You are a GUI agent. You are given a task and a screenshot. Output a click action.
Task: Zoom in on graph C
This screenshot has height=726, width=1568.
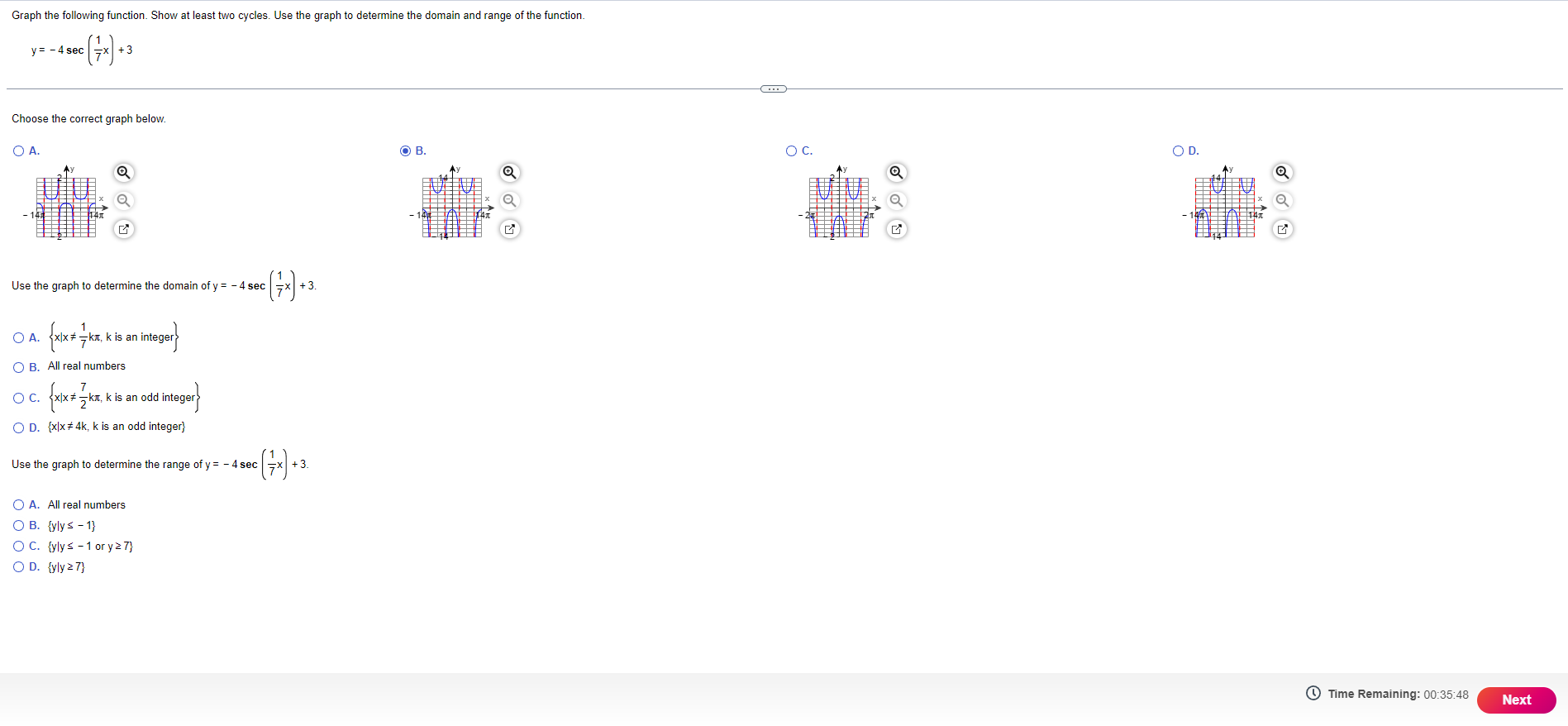(896, 172)
